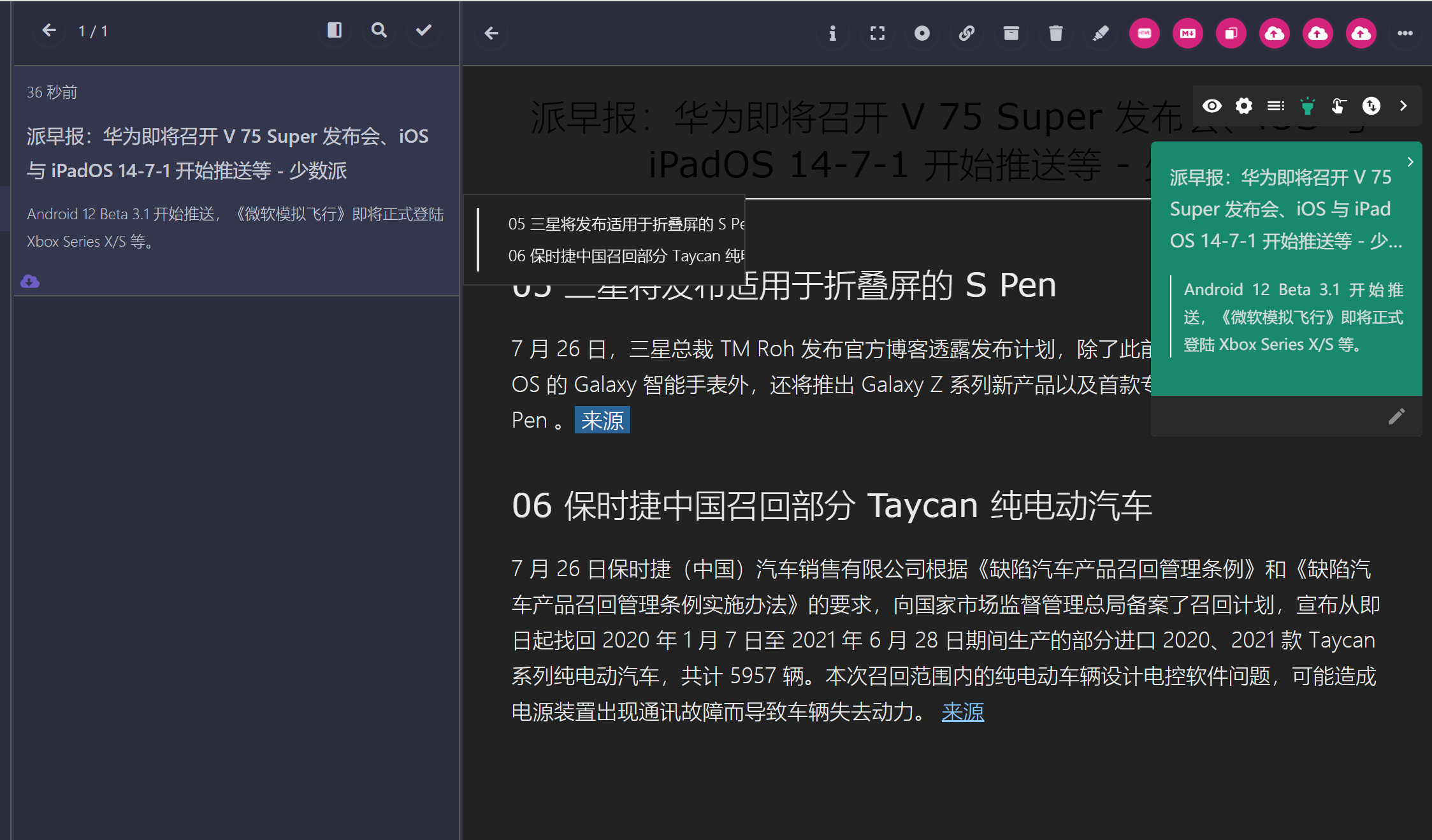Jump to outline entry 05 三星 S Pen
The width and height of the screenshot is (1432, 840).
pos(625,224)
